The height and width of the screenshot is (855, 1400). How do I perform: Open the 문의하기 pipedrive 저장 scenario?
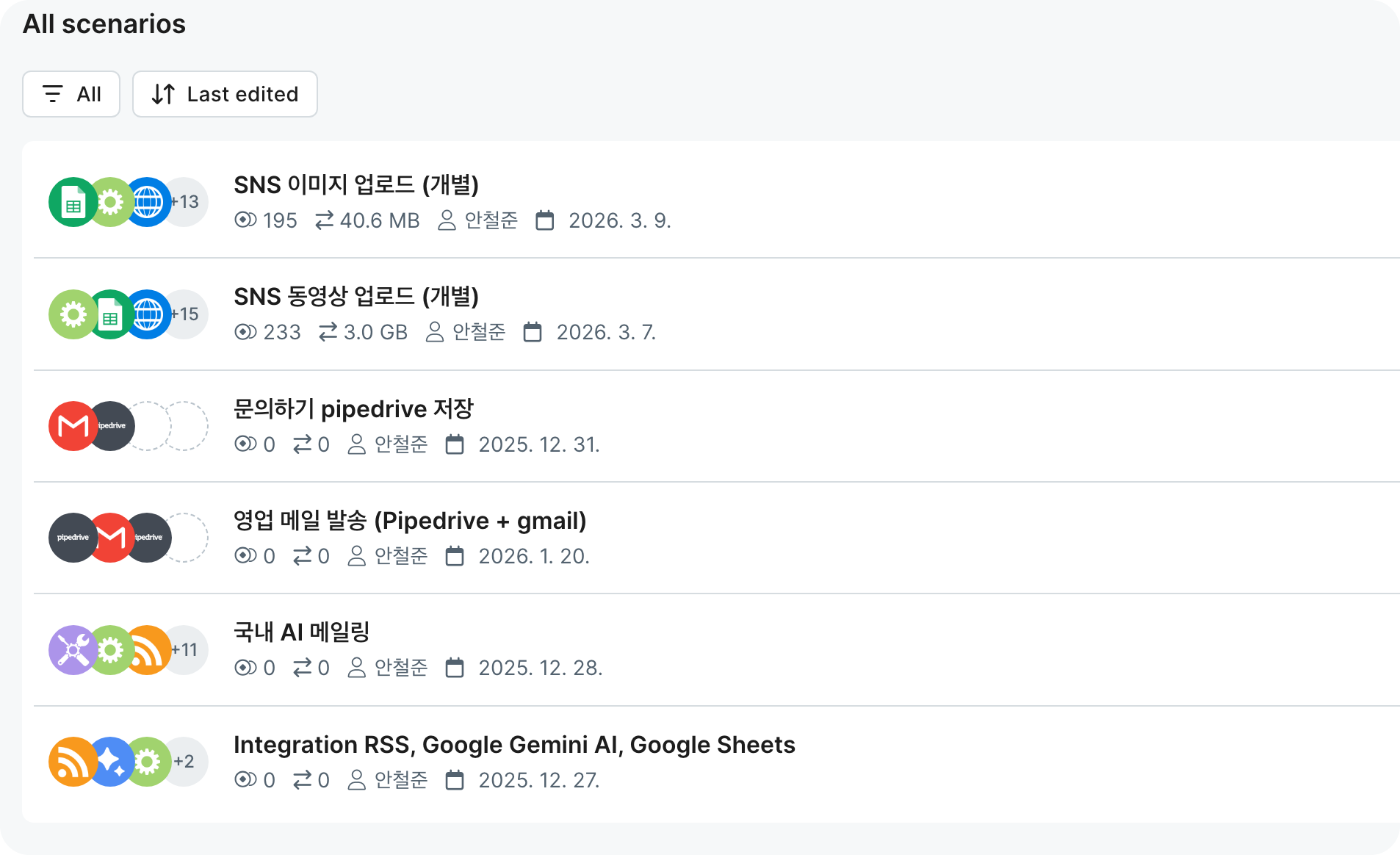(353, 409)
